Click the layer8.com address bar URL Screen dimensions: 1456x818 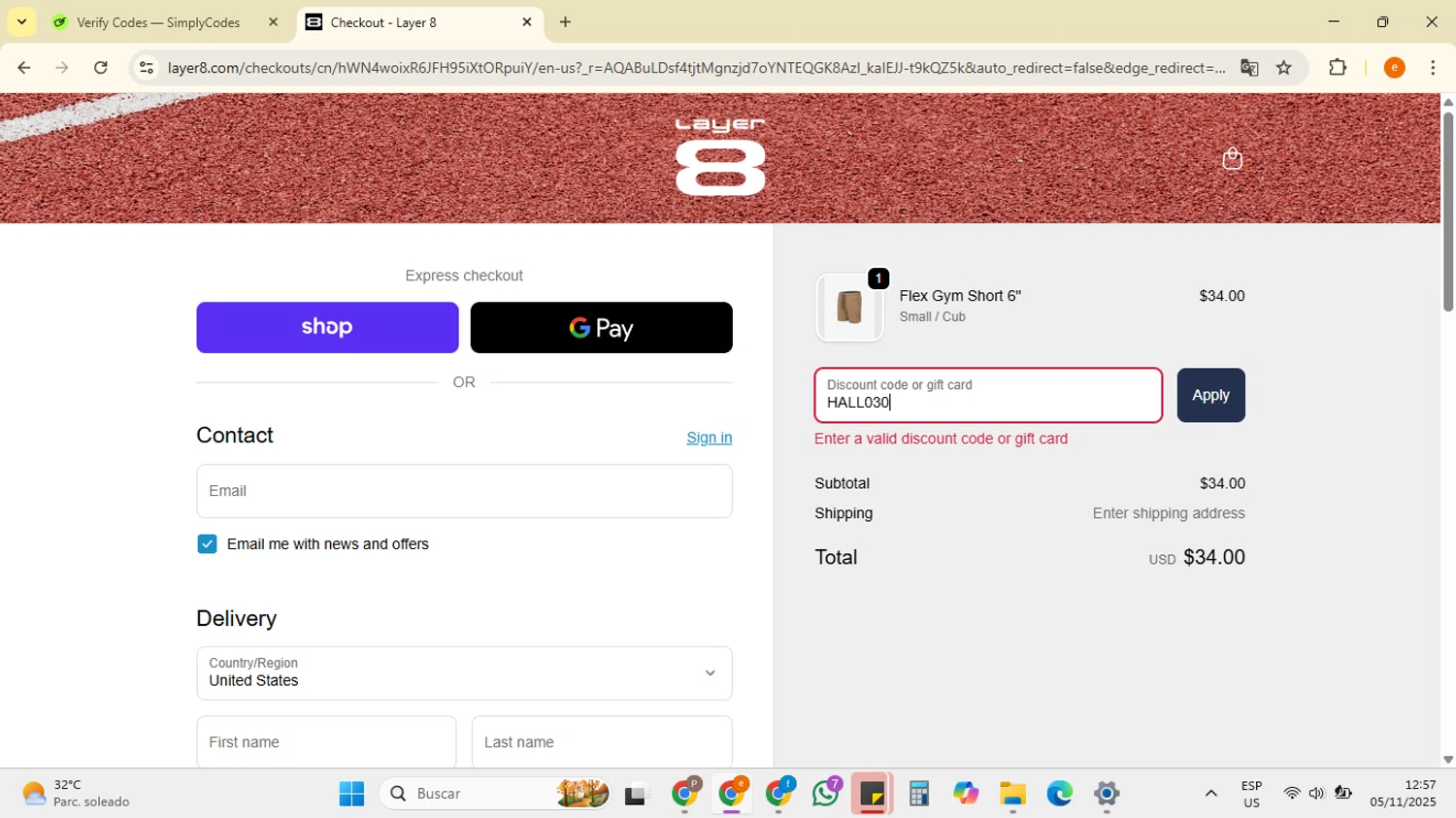(696, 68)
